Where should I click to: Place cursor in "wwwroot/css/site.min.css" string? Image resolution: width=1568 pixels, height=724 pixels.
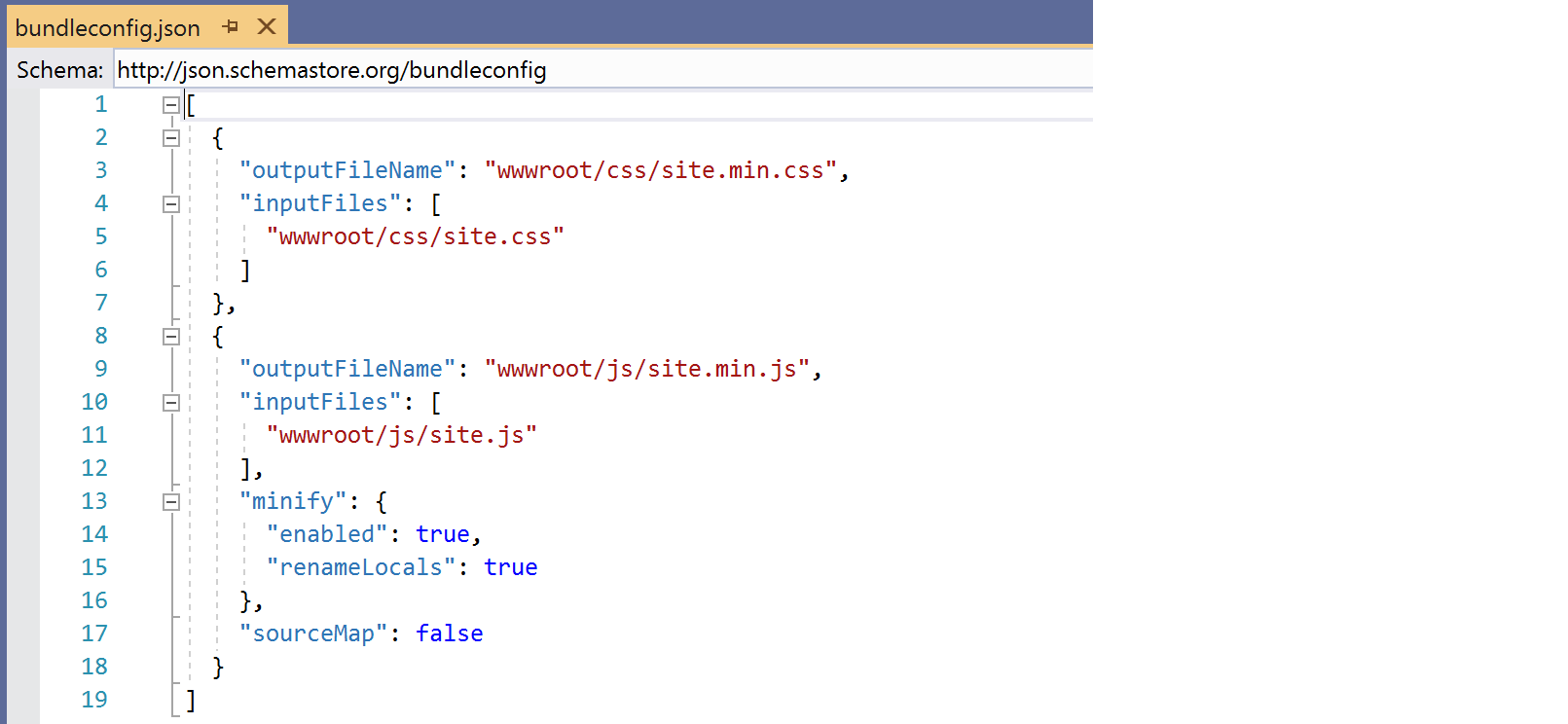pos(660,170)
